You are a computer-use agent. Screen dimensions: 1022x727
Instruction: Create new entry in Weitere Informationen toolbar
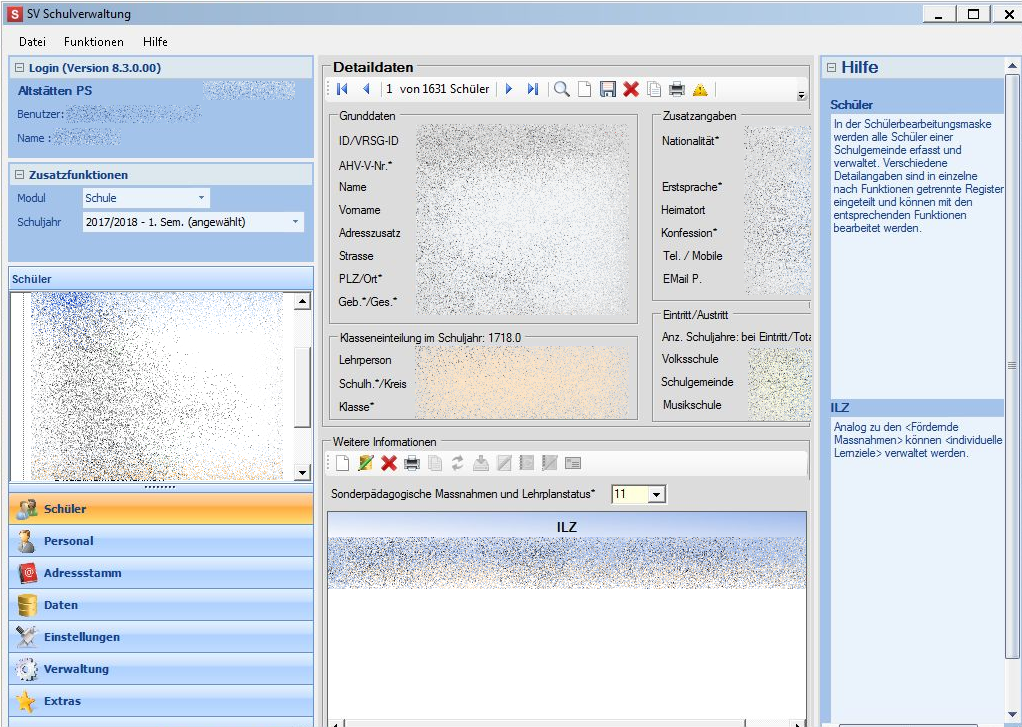pos(342,463)
